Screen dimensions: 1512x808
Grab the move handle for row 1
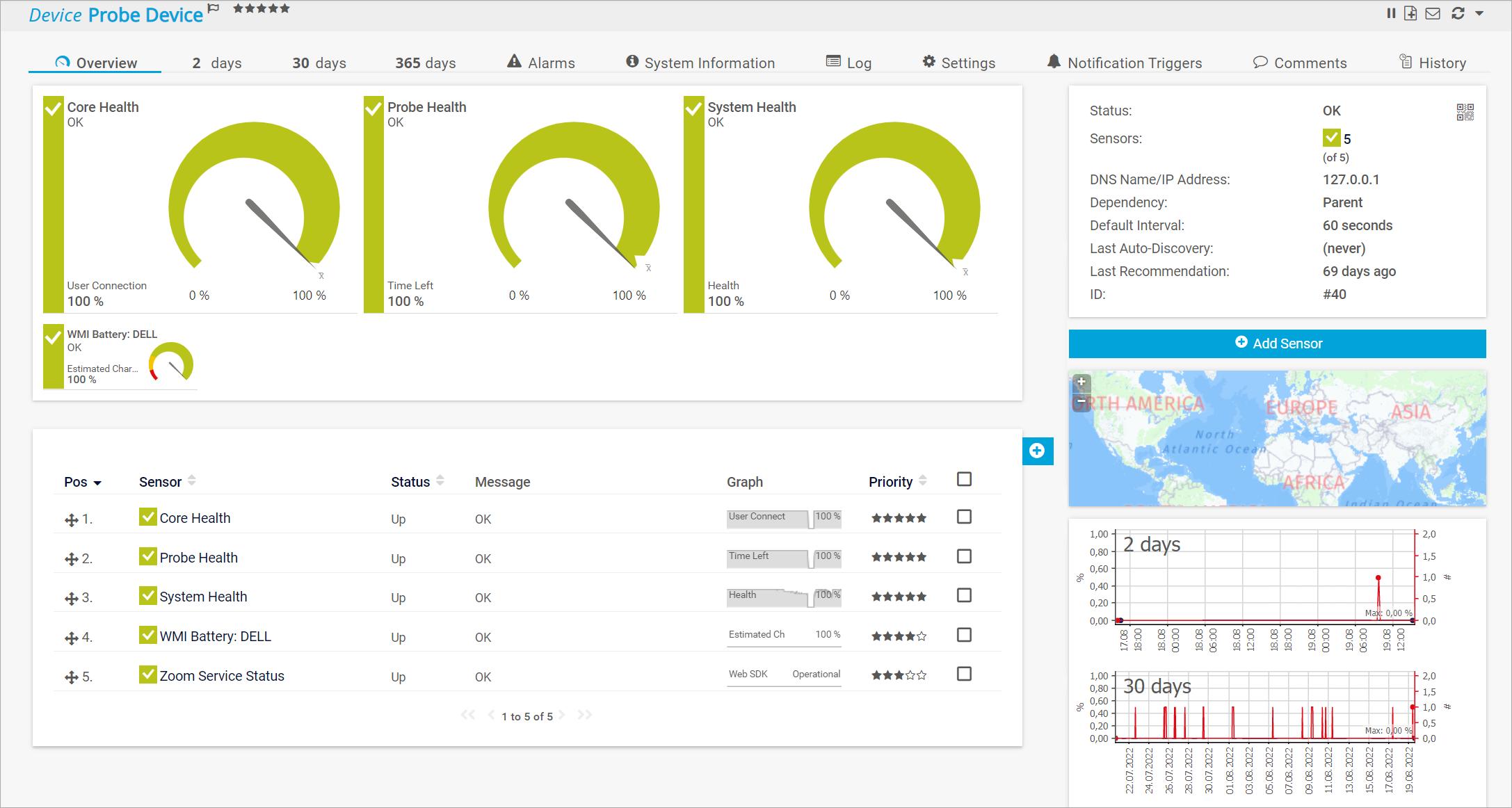(71, 520)
